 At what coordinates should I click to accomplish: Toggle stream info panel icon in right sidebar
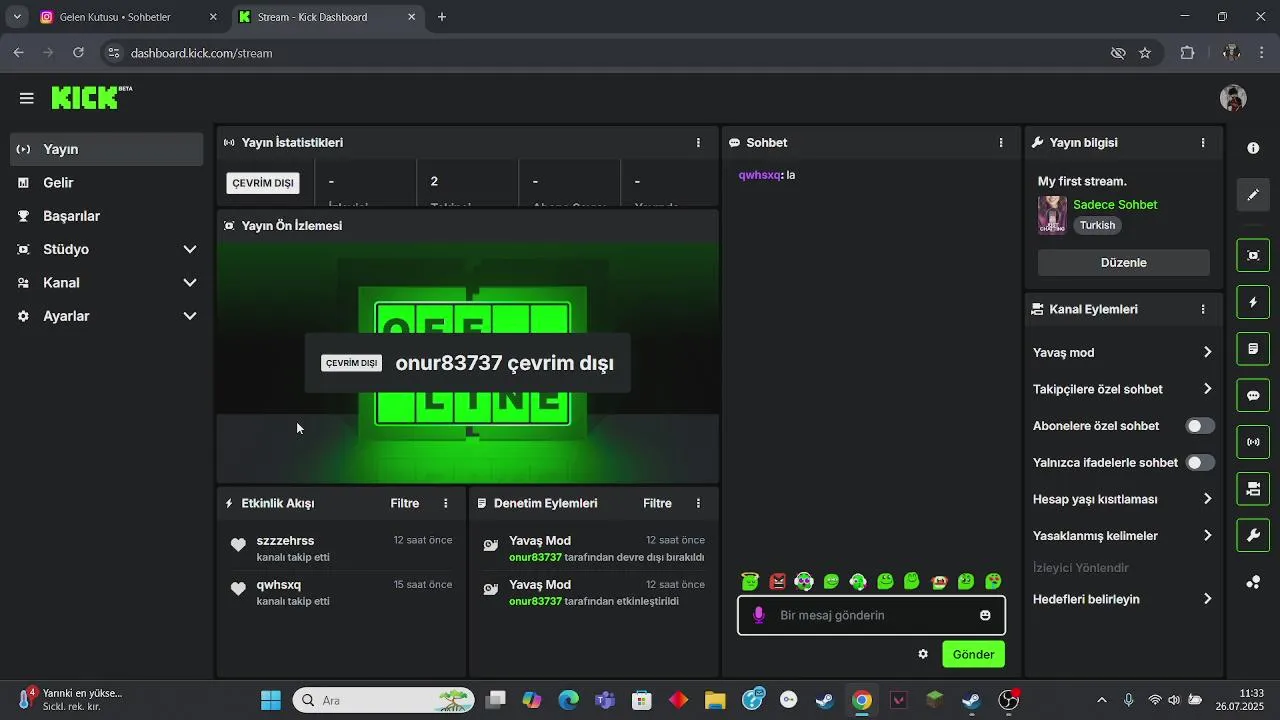pyautogui.click(x=1253, y=489)
